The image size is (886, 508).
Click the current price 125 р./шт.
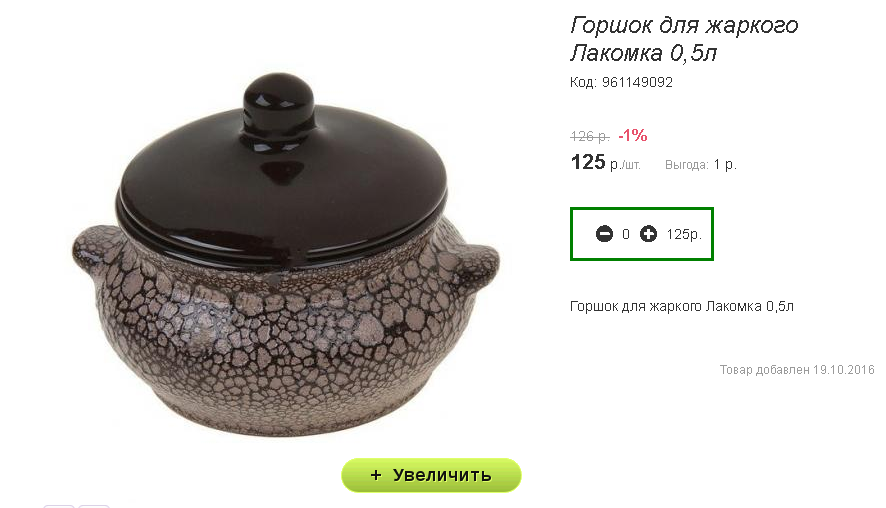point(605,163)
